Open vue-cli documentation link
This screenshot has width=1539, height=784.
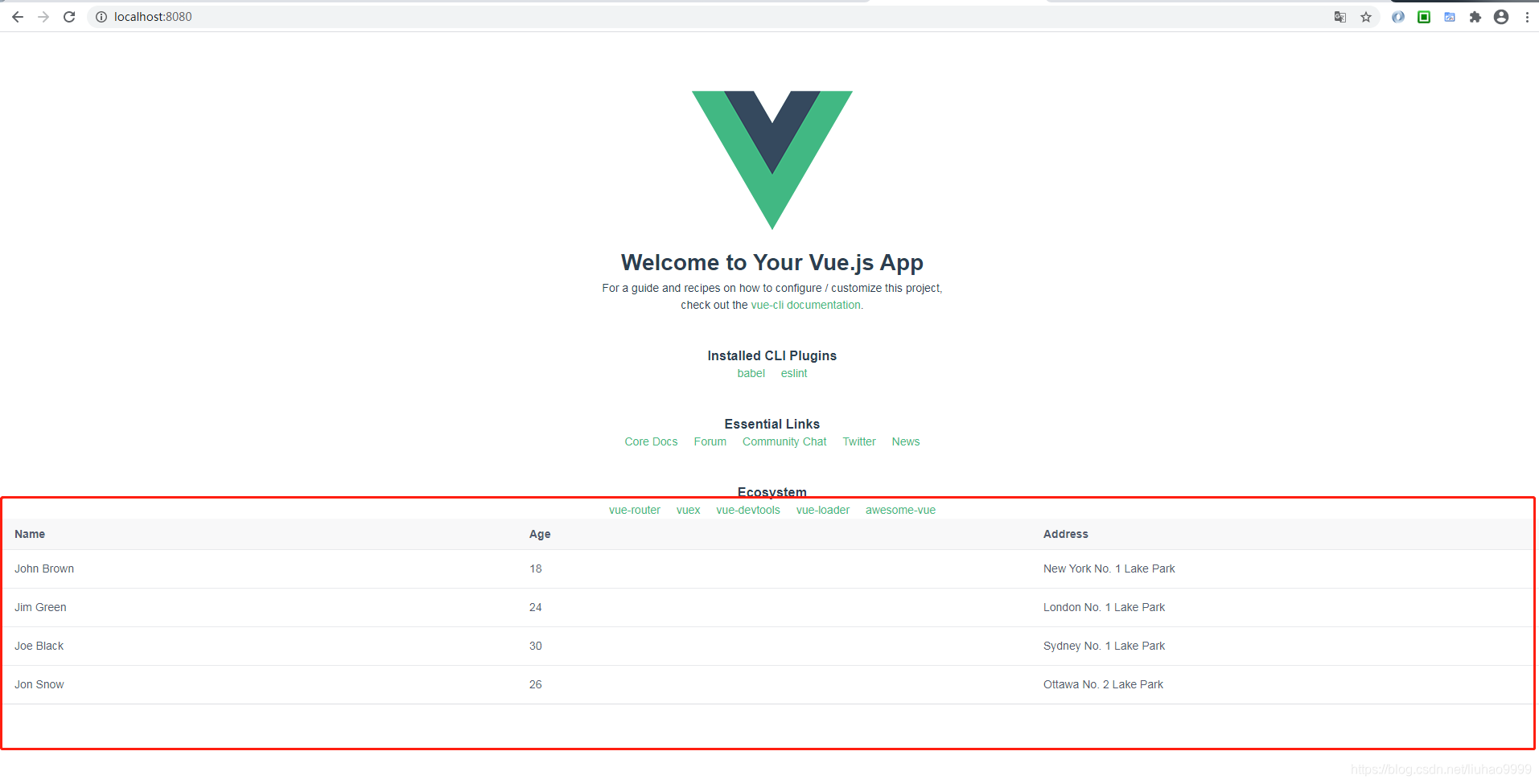point(806,306)
